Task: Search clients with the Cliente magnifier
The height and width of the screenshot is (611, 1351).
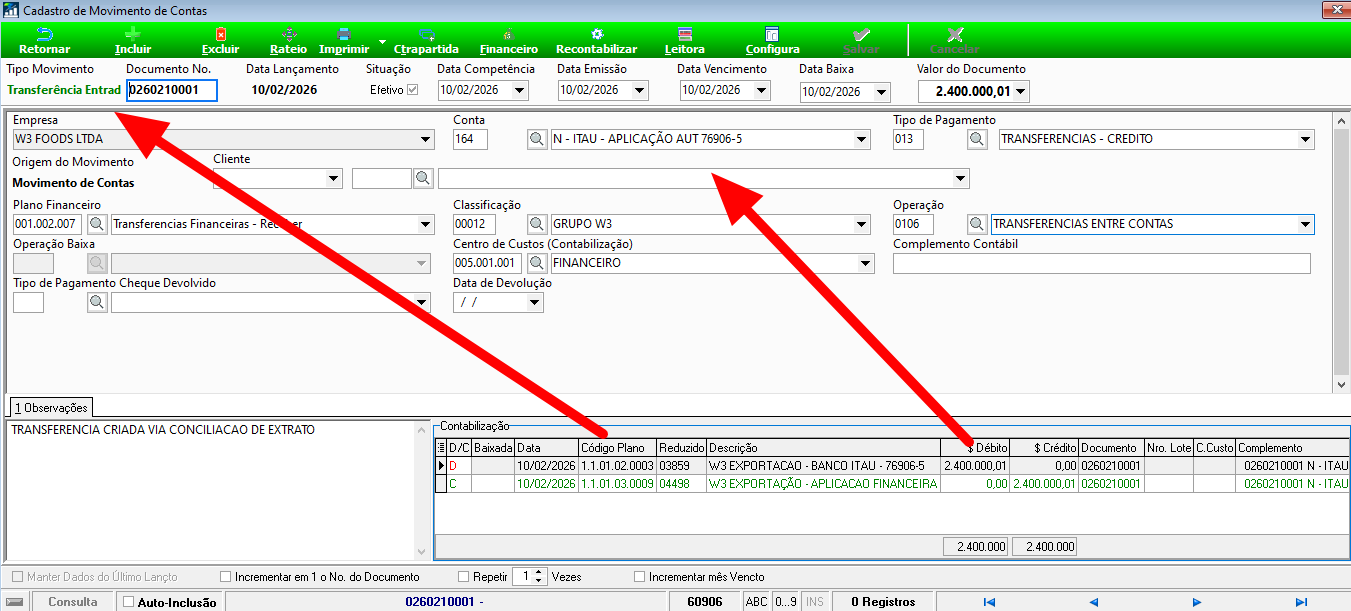Action: (425, 178)
